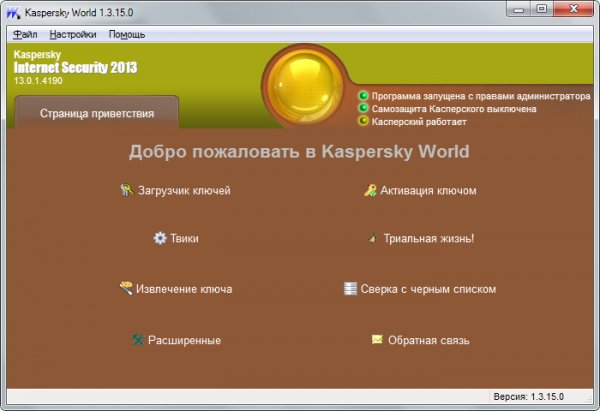Image resolution: width=600 pixels, height=411 pixels.
Task: Select the Страница приветствия tab
Action: click(97, 113)
